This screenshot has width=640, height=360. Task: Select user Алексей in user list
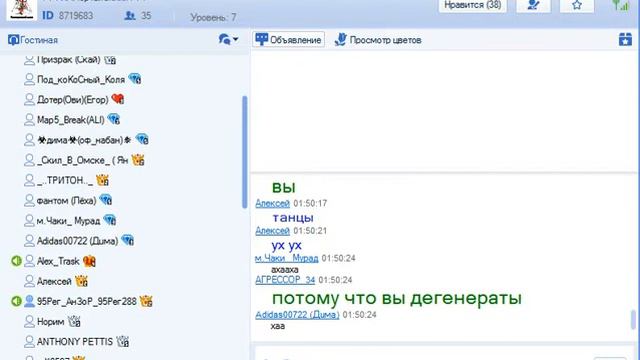pos(54,281)
